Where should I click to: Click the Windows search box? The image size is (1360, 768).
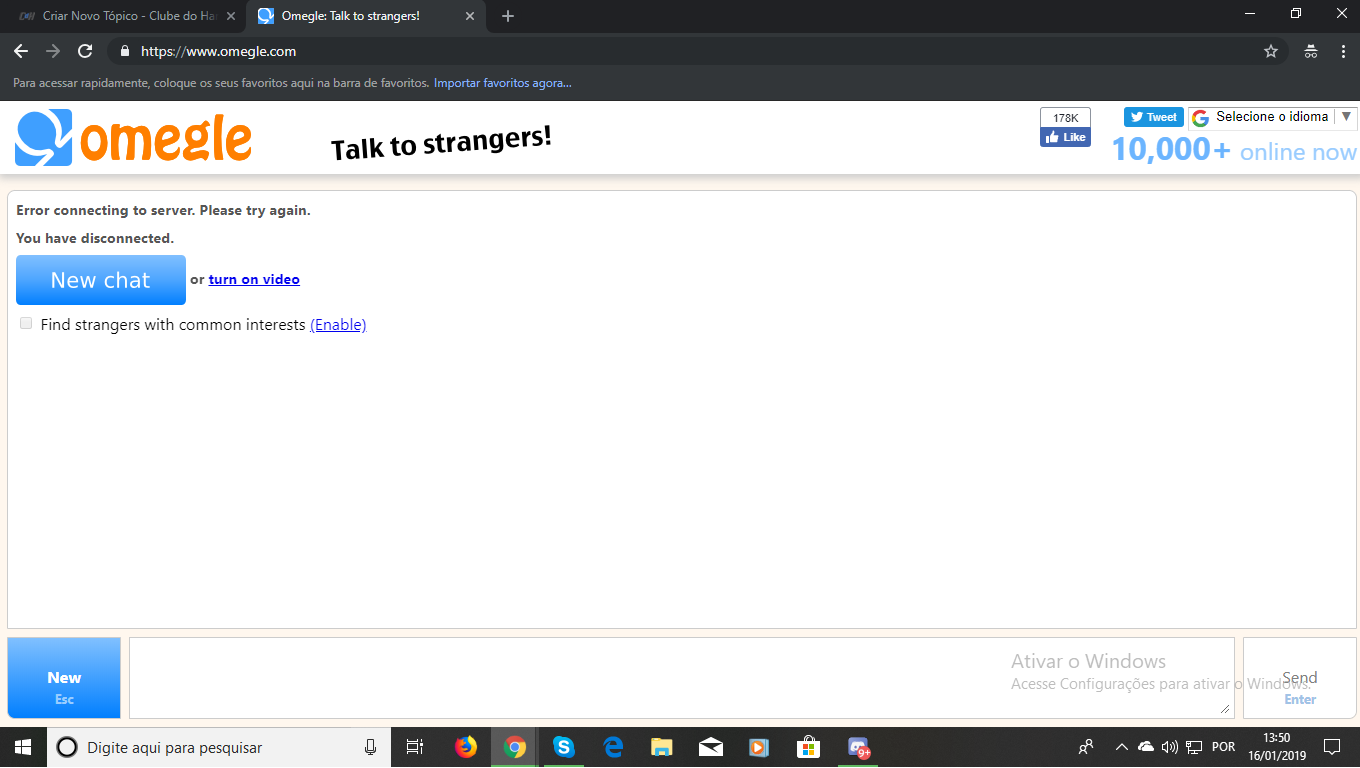click(220, 747)
